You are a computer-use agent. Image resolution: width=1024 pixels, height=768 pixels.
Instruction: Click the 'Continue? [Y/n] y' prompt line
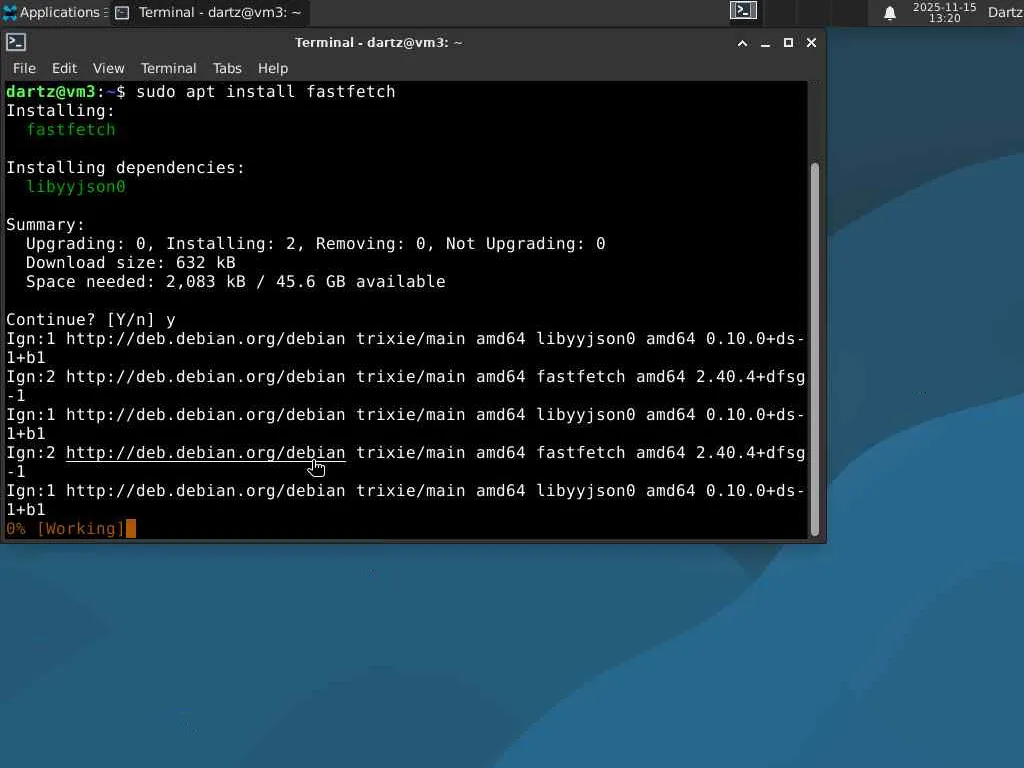click(x=91, y=319)
